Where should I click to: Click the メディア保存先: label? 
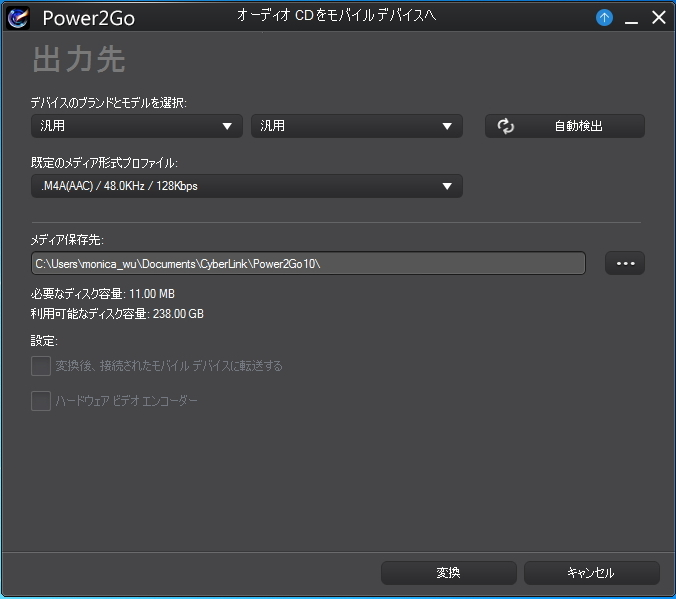[67, 239]
